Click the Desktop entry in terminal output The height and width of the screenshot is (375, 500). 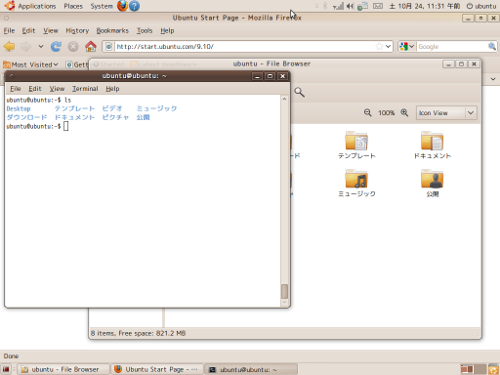(18, 109)
